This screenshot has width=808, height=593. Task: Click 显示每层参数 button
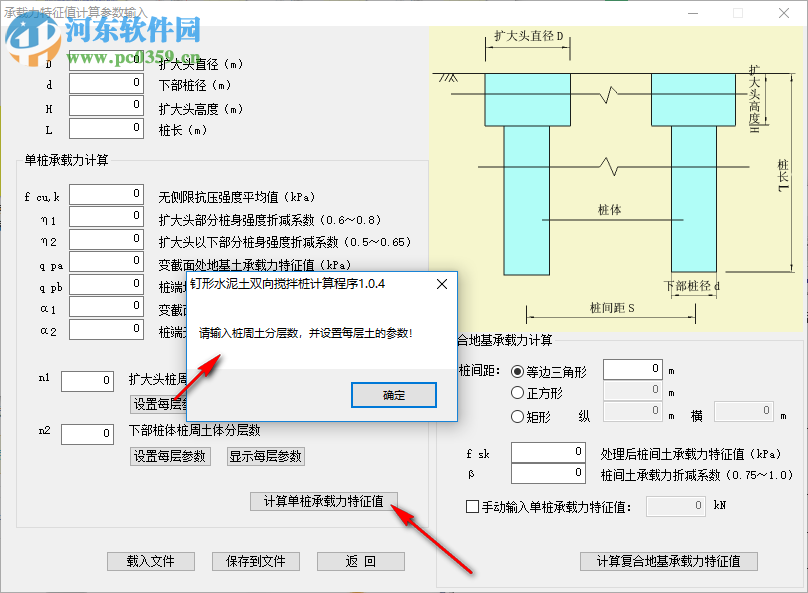coord(268,456)
